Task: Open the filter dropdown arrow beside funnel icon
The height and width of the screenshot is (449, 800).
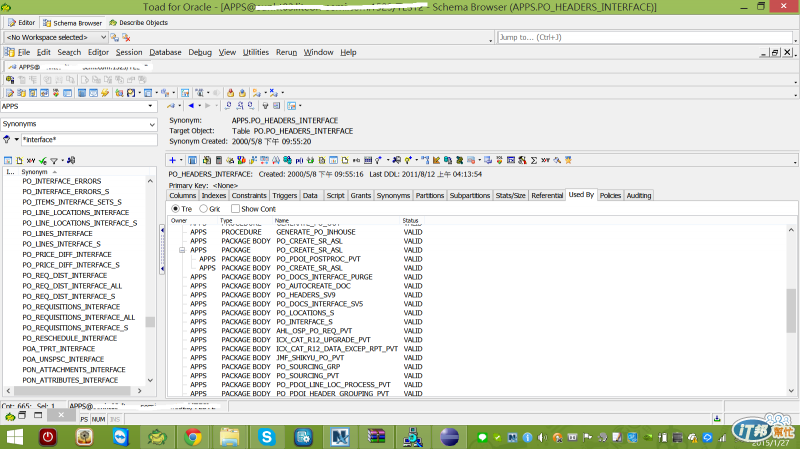Action: coord(62,160)
